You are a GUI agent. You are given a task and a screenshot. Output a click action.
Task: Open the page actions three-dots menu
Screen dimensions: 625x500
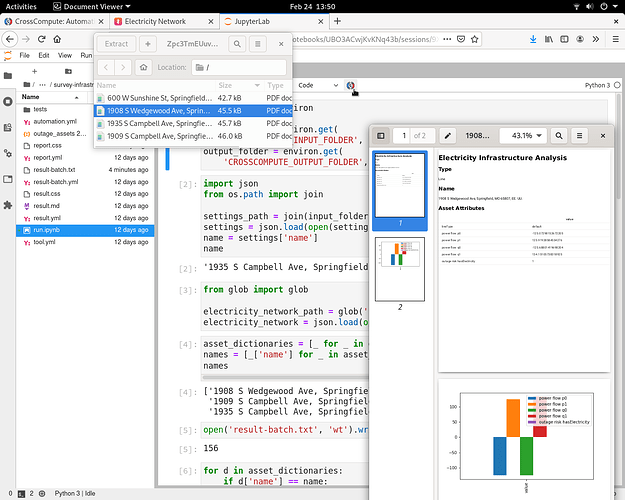click(447, 39)
